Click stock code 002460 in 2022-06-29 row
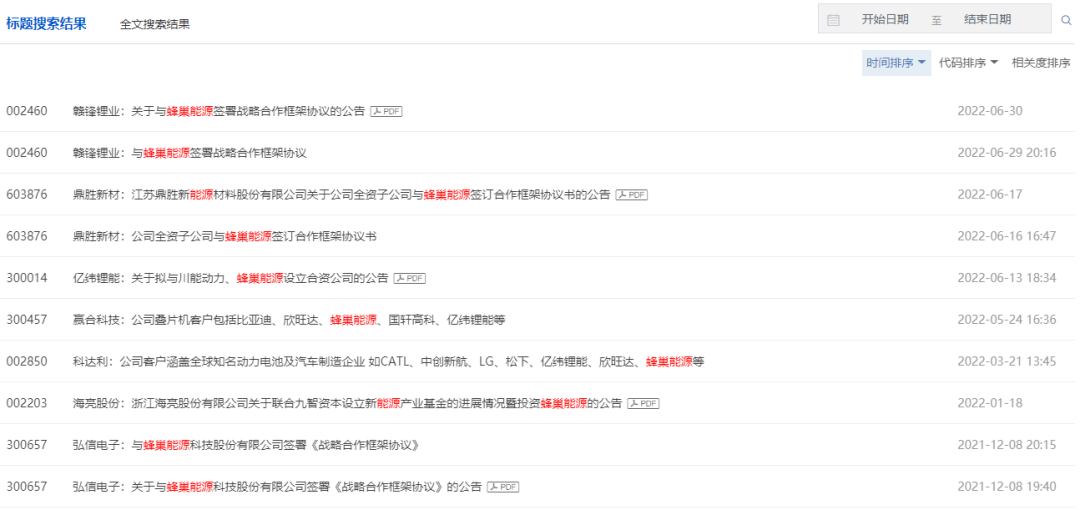This screenshot has height=510, width=1080. (27, 153)
